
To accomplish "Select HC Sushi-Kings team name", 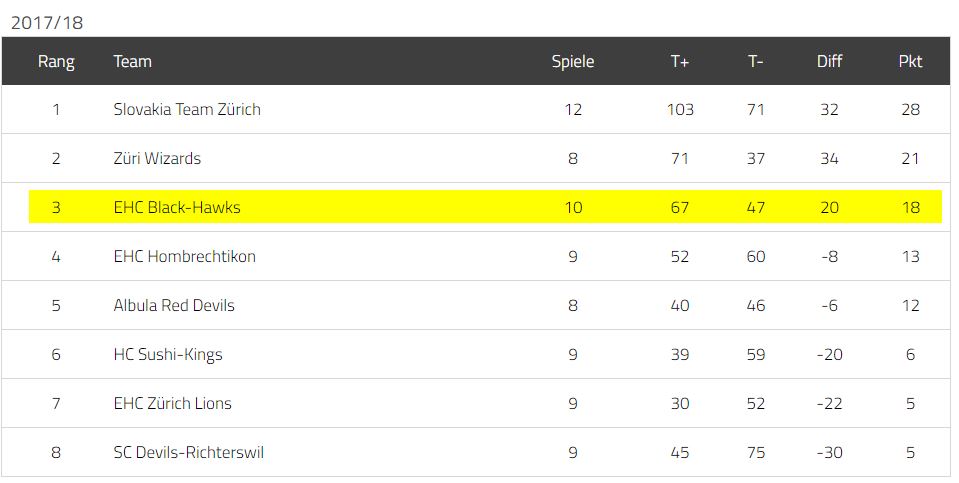I will coord(168,355).
